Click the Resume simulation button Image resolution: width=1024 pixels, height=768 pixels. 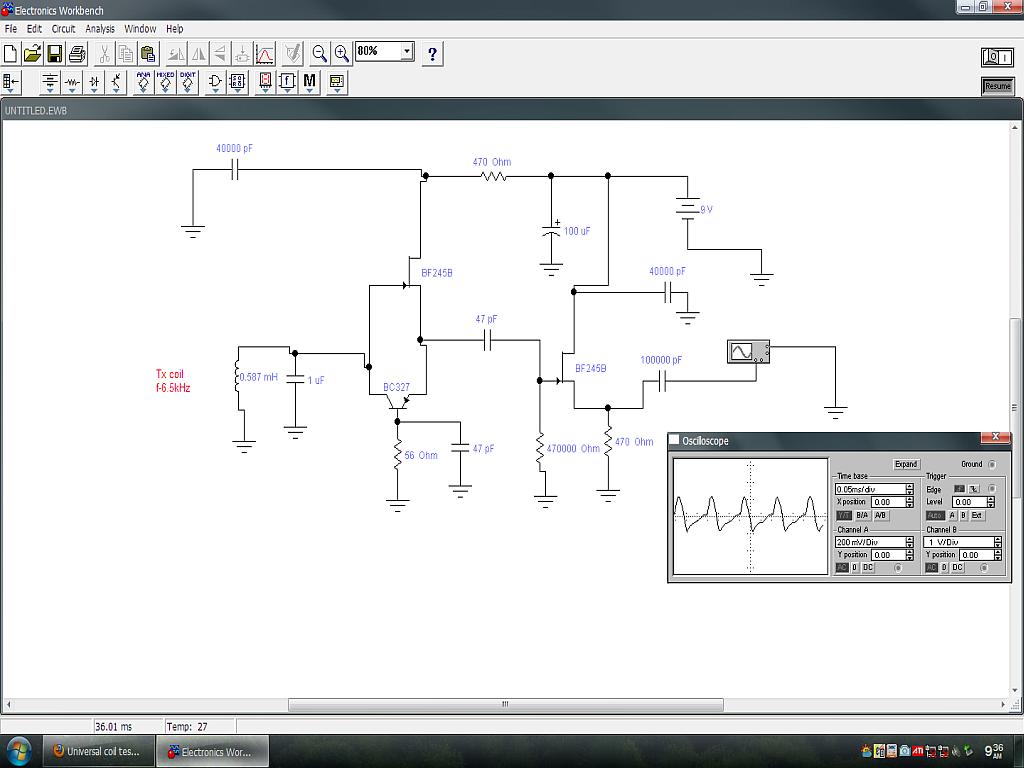point(997,86)
